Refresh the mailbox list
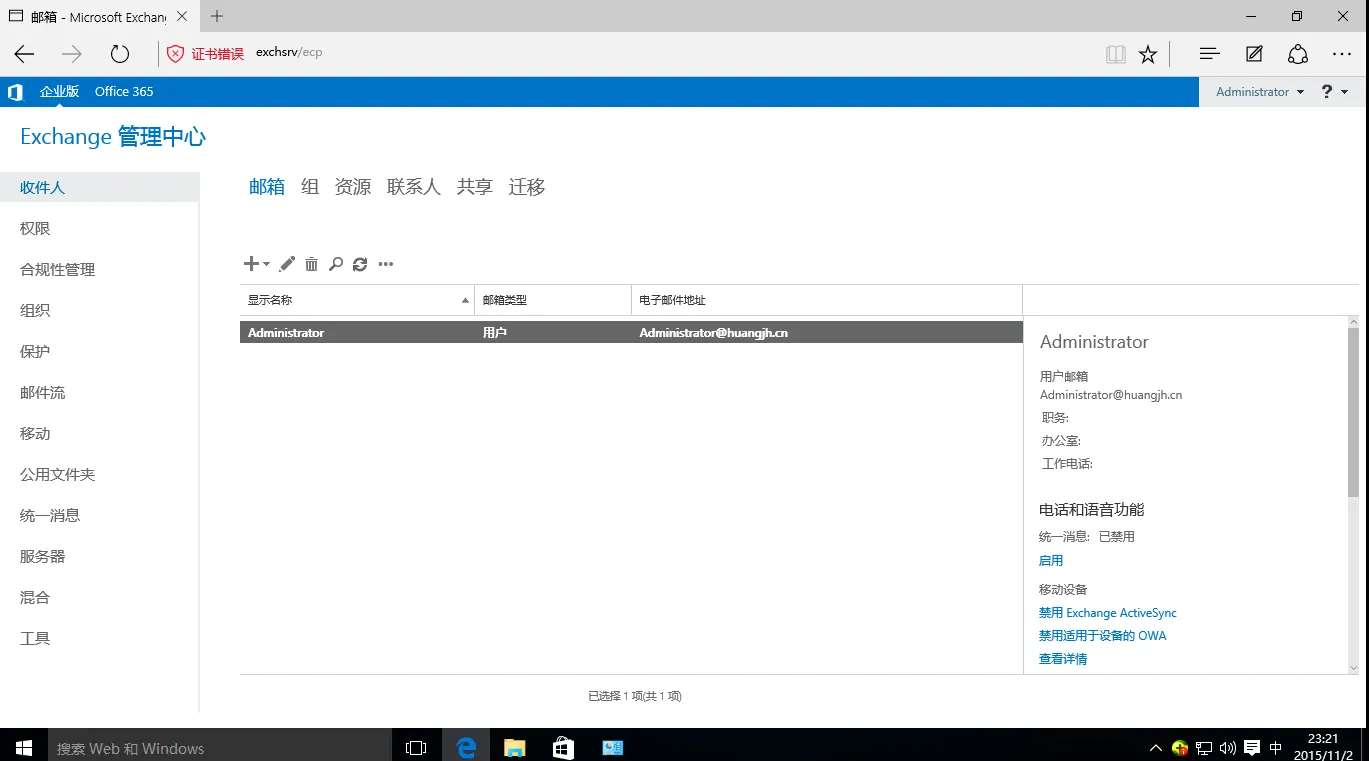 point(360,264)
